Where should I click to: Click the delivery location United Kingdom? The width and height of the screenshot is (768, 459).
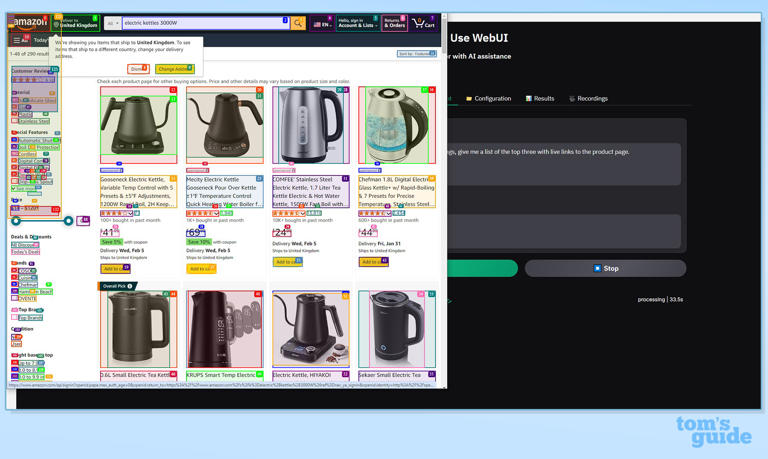coord(76,23)
